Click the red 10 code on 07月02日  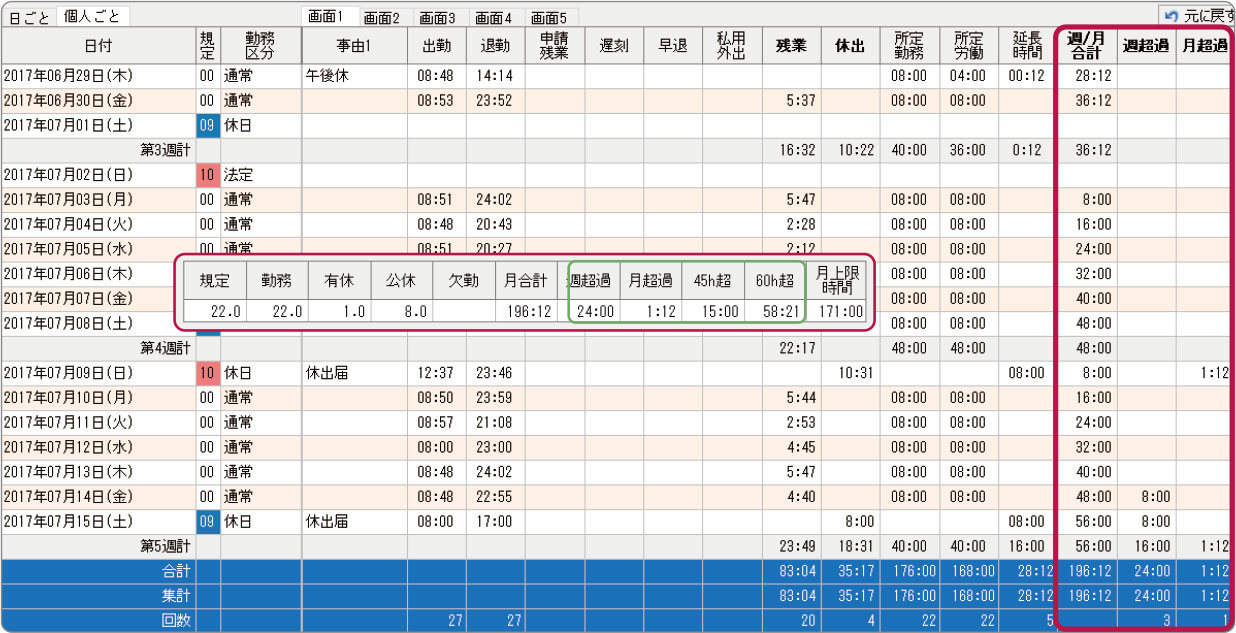207,175
